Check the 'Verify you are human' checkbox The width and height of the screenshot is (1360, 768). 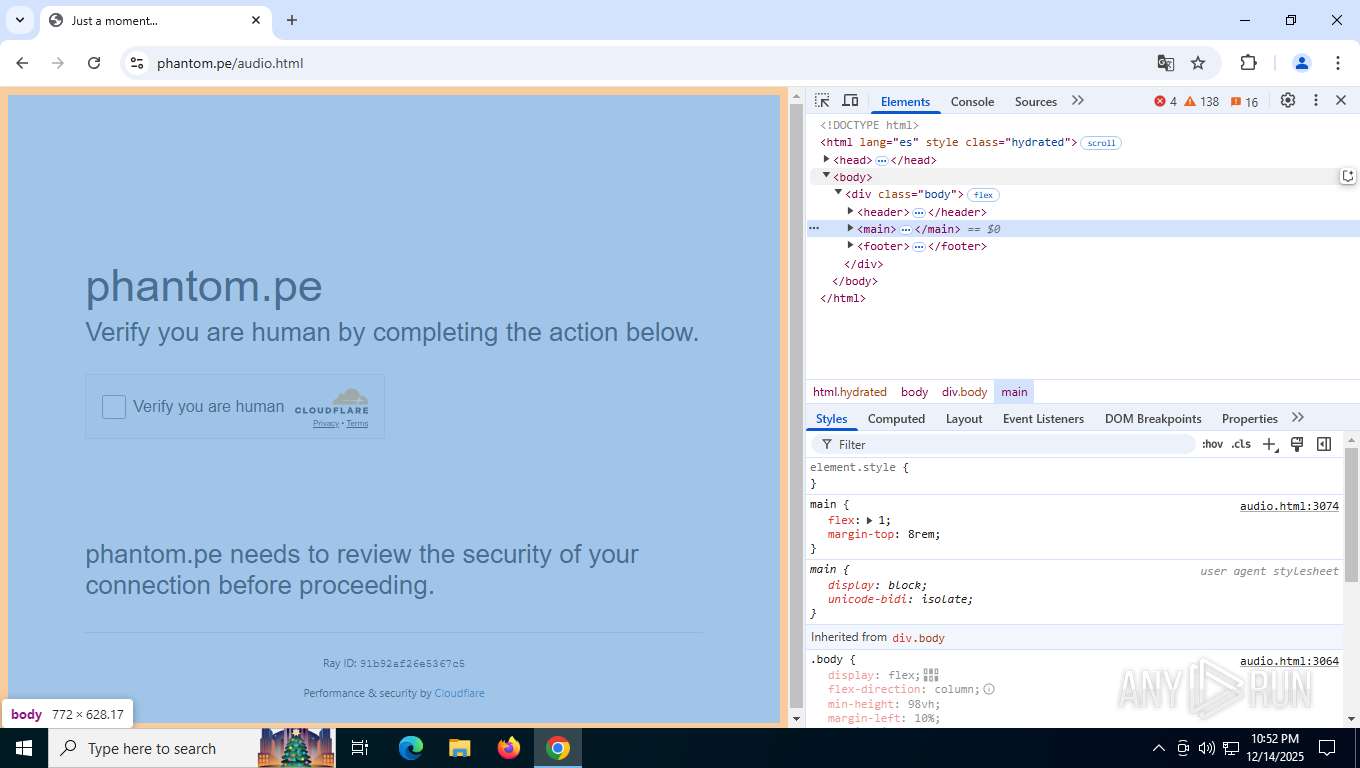tap(114, 407)
